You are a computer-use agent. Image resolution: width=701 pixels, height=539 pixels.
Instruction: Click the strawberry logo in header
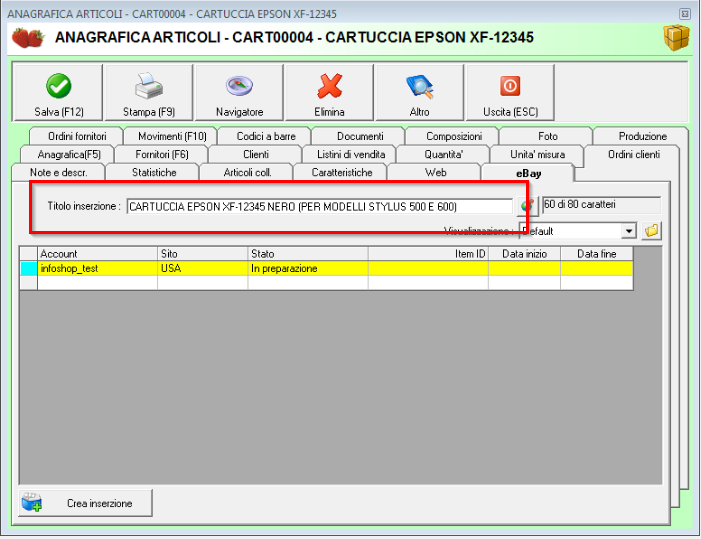click(28, 38)
